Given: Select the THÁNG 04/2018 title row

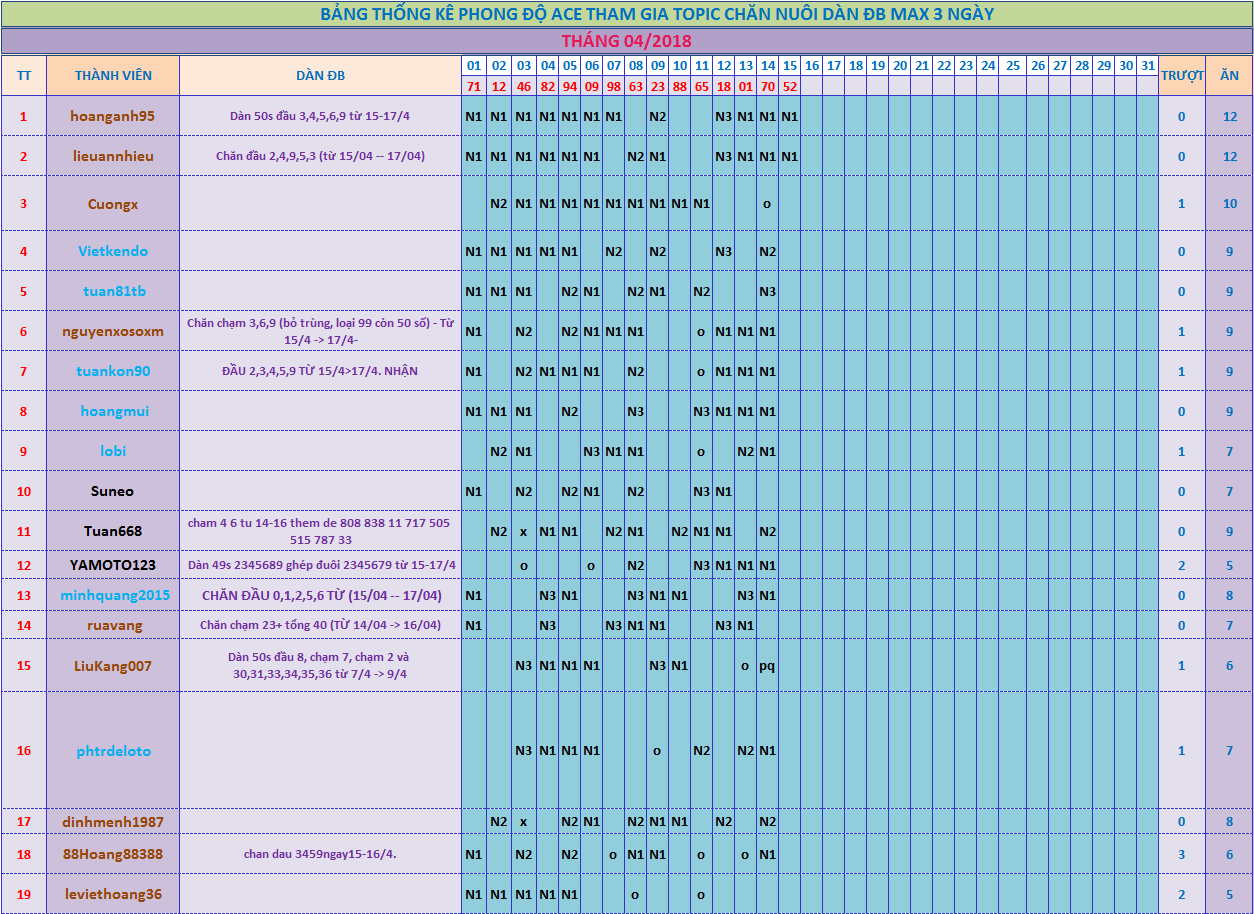Looking at the screenshot, I should [626, 41].
